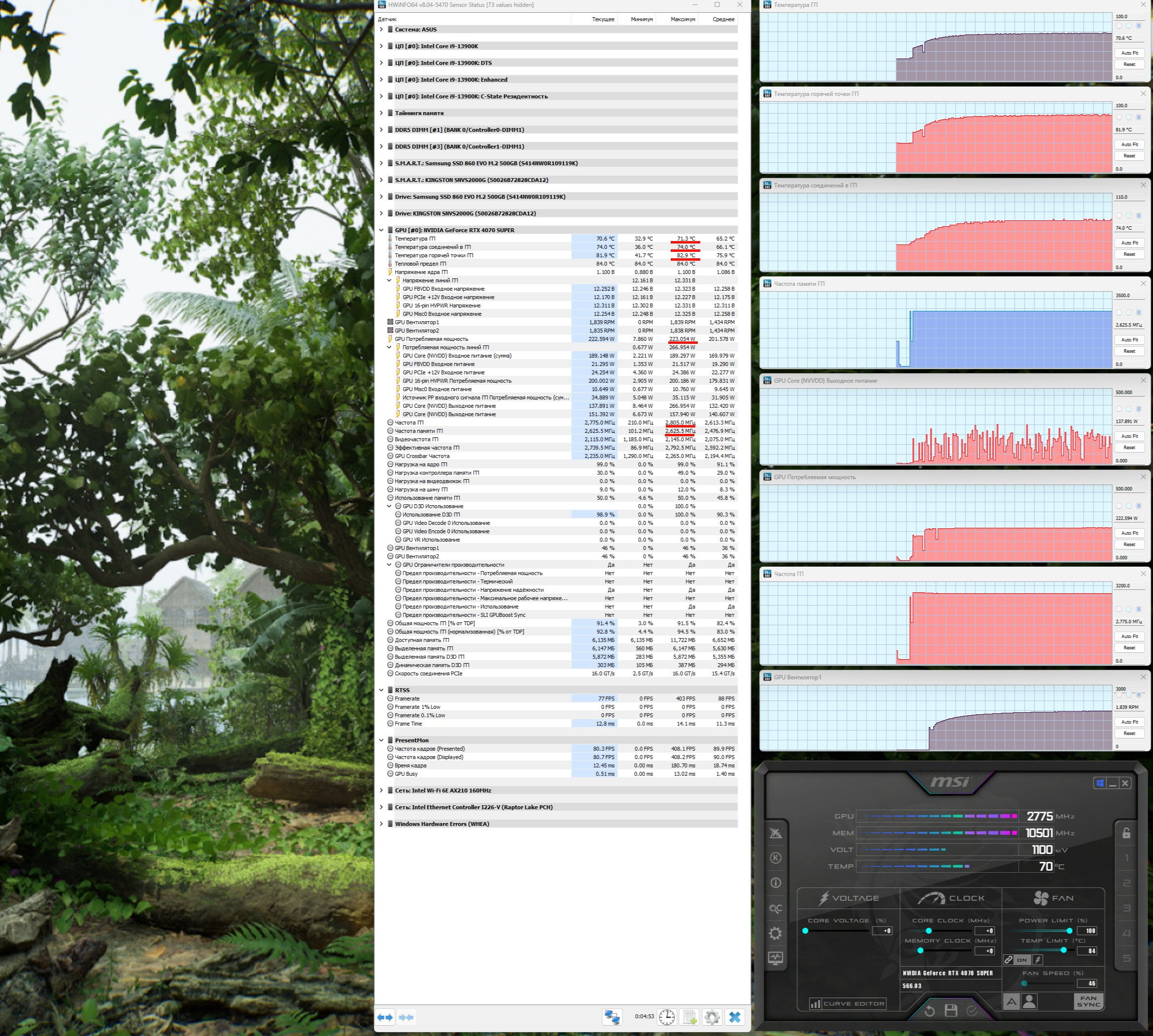Open Afterburner OC Scanner icon
The height and width of the screenshot is (1036, 1153).
pos(776,909)
